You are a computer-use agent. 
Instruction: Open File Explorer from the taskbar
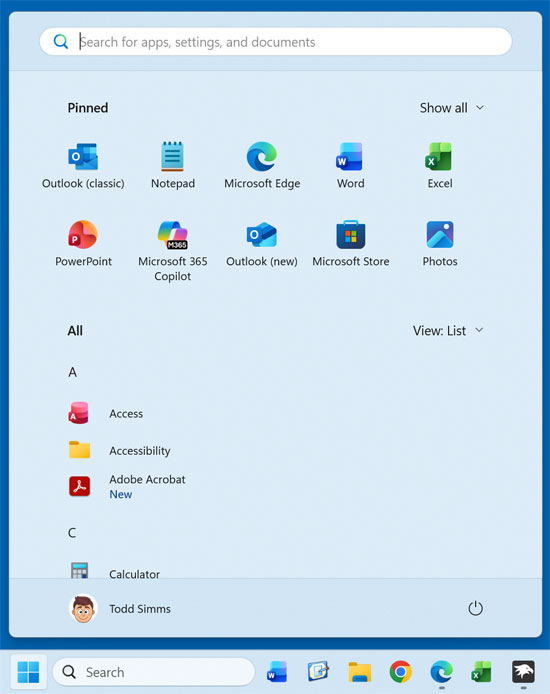(x=359, y=672)
